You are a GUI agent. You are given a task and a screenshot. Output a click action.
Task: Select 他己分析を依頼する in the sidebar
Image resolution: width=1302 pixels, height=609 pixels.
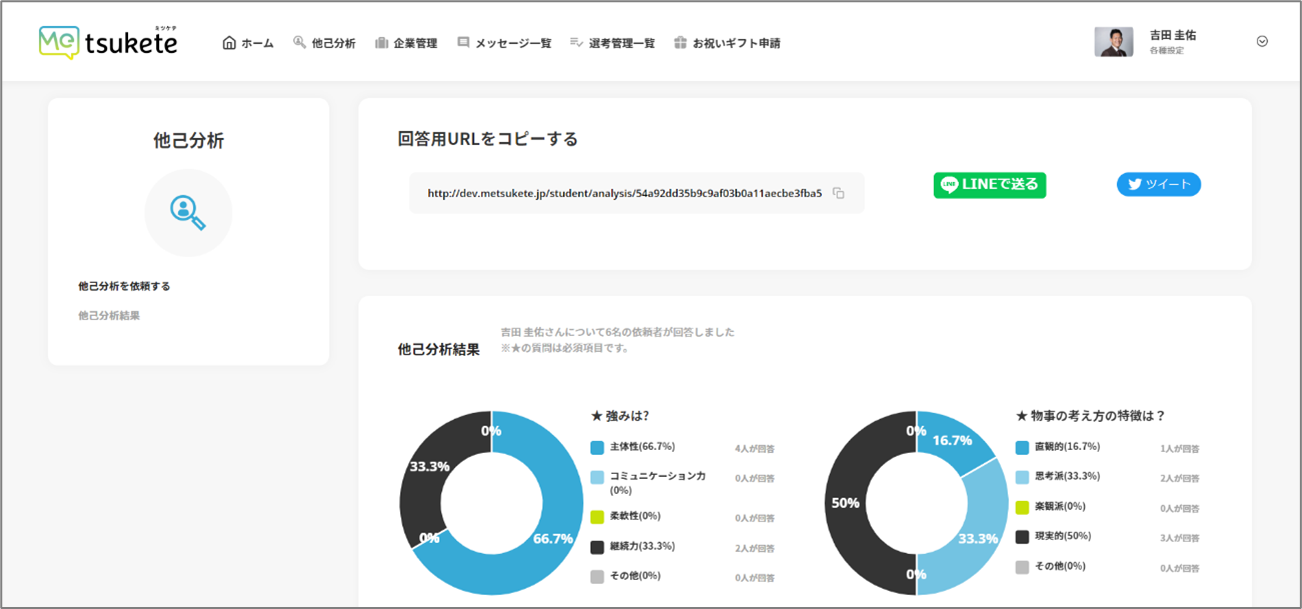[x=124, y=286]
